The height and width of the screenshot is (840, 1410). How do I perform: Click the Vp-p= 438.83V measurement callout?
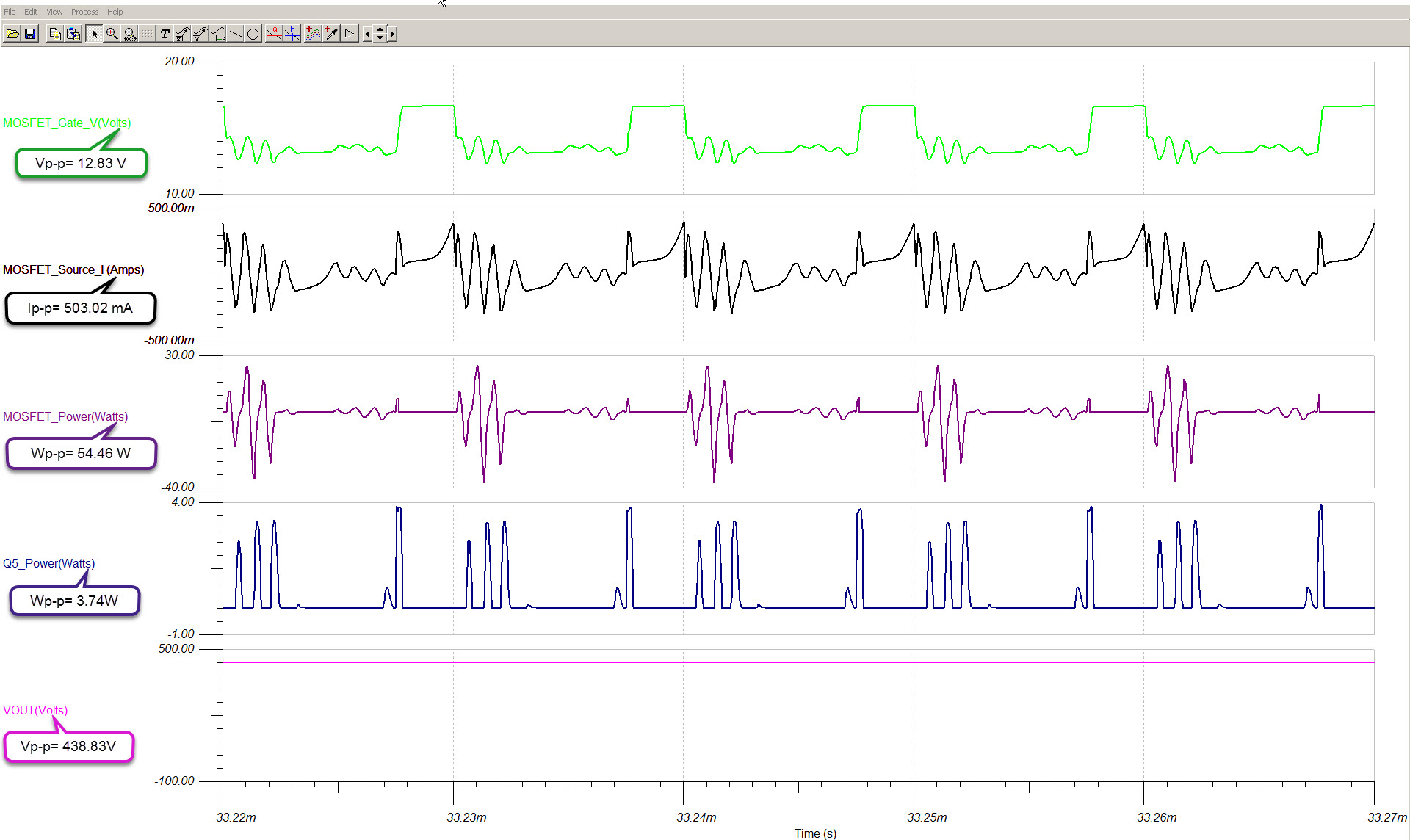pyautogui.click(x=68, y=746)
